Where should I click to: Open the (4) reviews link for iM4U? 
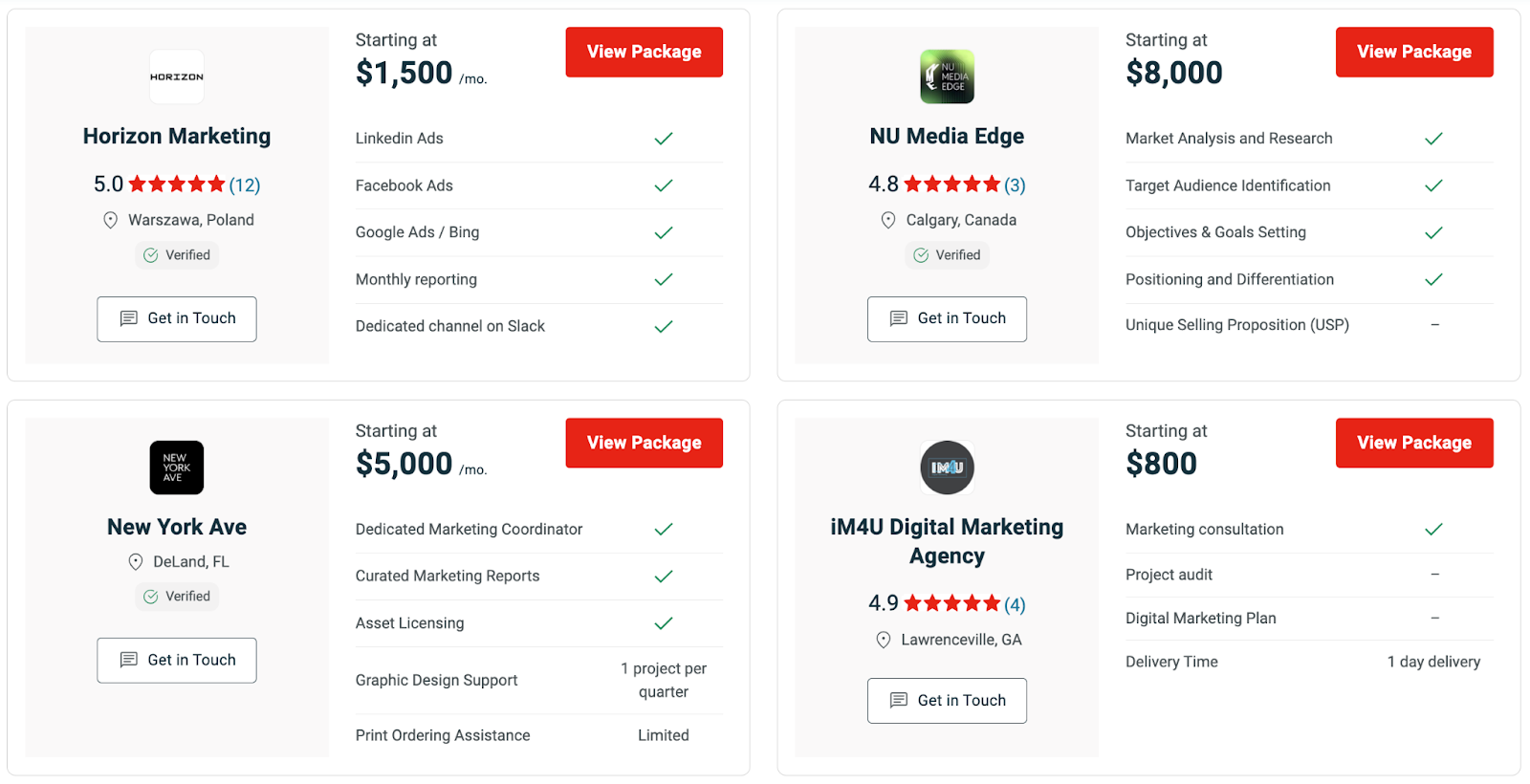[1014, 603]
